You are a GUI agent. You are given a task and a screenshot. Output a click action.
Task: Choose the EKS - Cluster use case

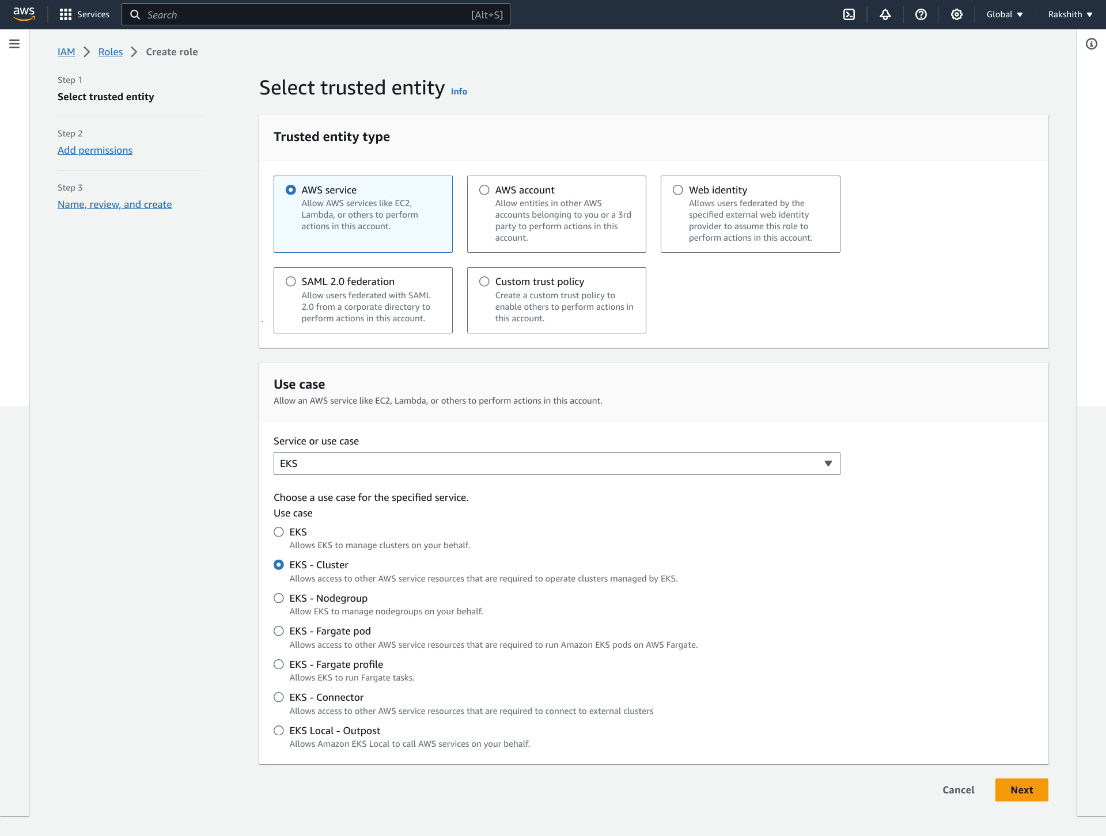coord(279,564)
